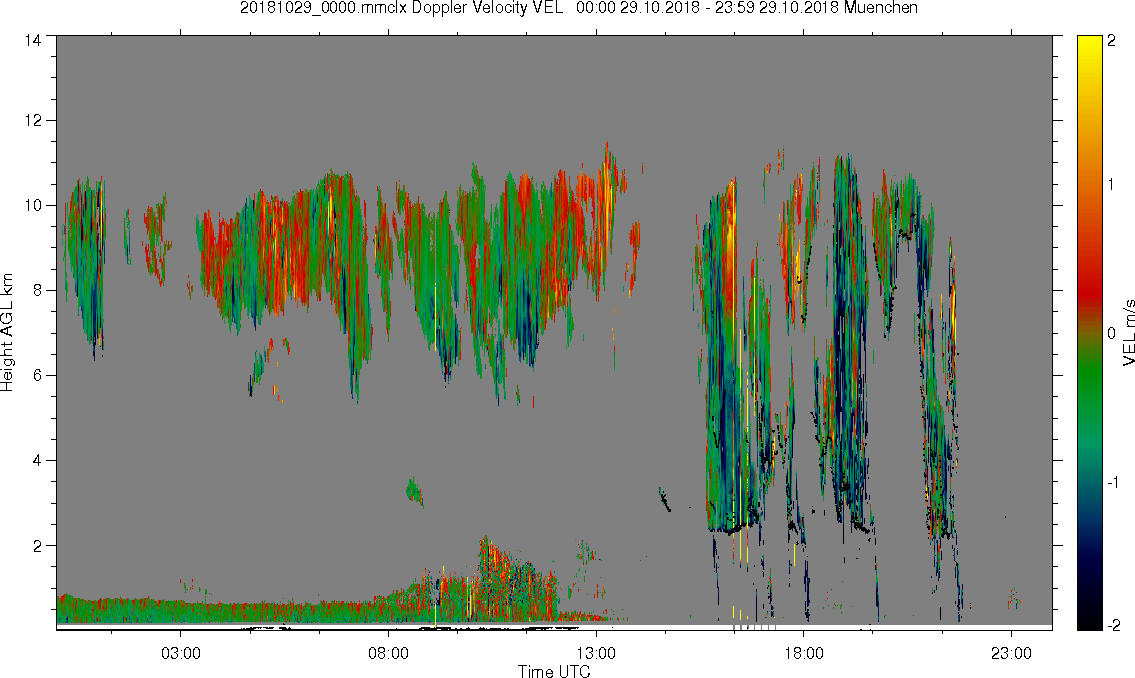
Task: Click the 8 km height tick label
Action: tap(36, 291)
